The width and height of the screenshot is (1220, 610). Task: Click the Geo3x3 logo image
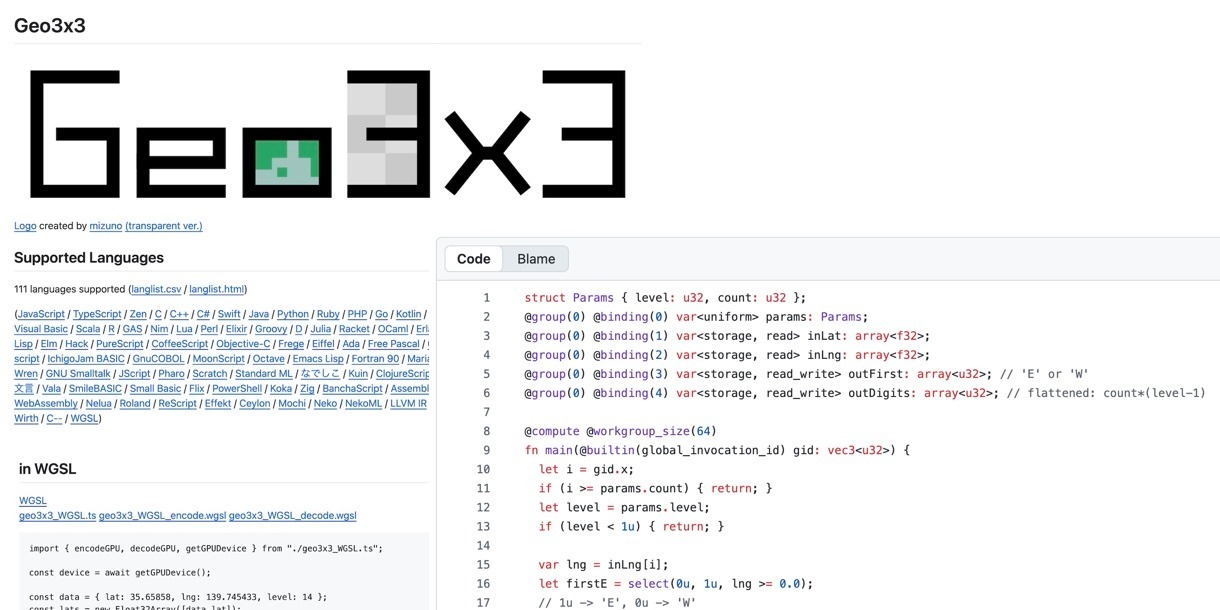coord(328,133)
